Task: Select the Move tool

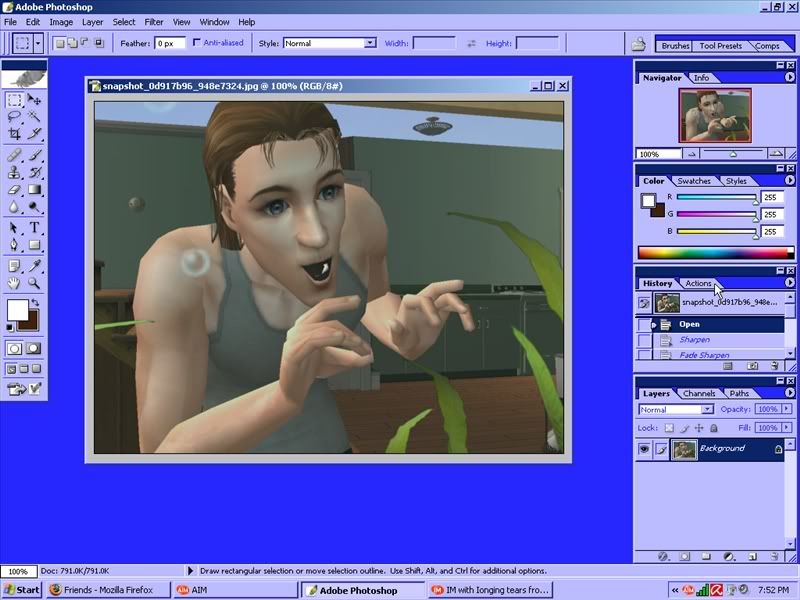Action: pyautogui.click(x=34, y=99)
